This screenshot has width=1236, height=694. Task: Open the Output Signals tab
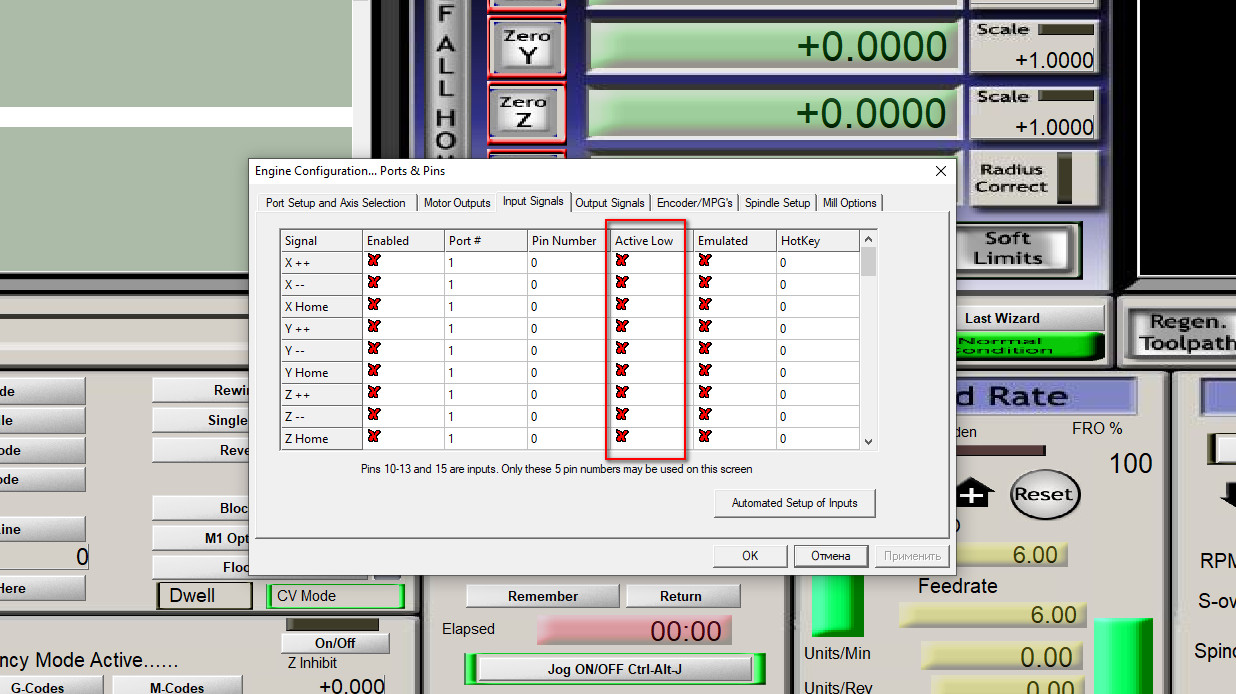tap(610, 203)
